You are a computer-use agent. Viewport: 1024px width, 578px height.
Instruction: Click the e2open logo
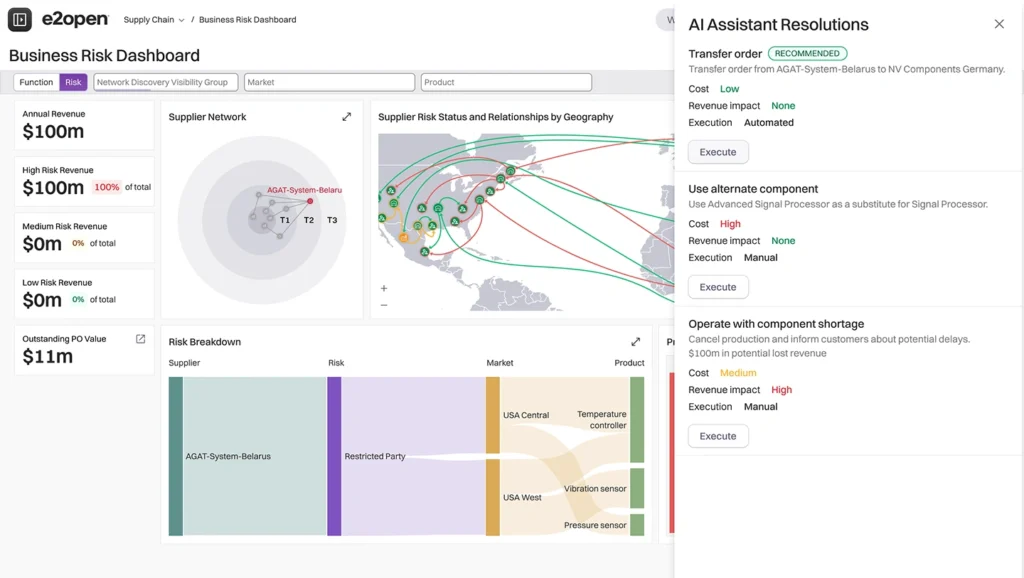[75, 20]
